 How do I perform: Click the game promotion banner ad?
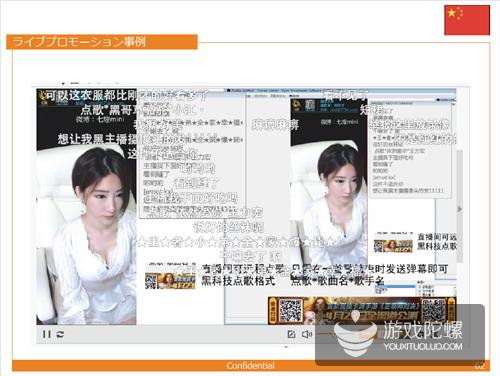362,311
